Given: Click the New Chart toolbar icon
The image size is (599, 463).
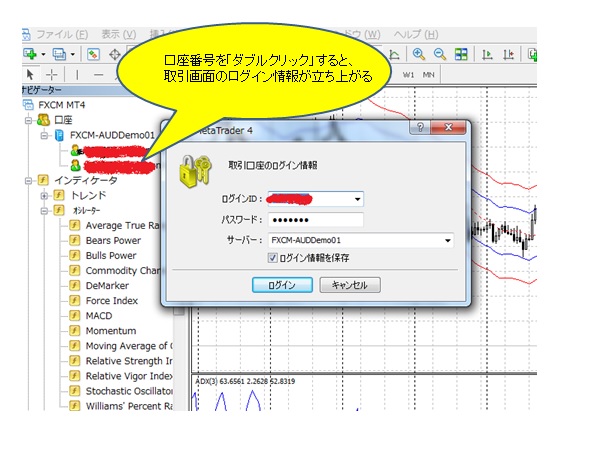Looking at the screenshot, I should [x=30, y=54].
